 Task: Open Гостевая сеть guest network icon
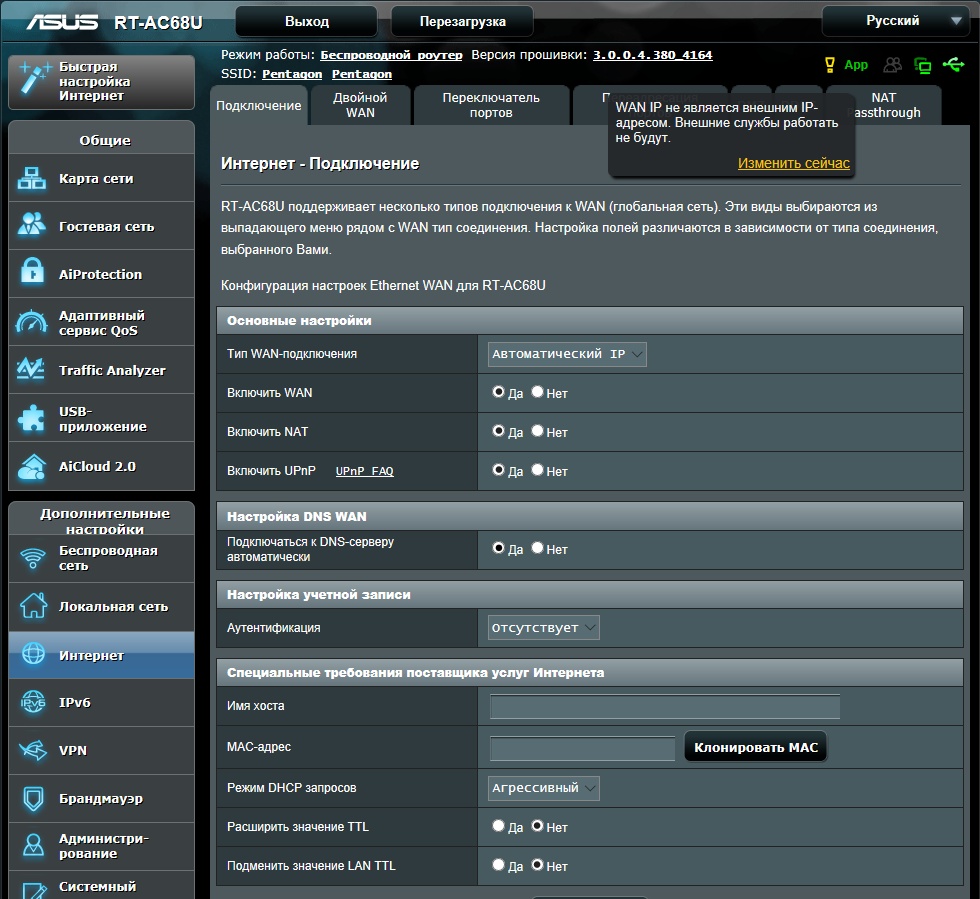[x=31, y=225]
